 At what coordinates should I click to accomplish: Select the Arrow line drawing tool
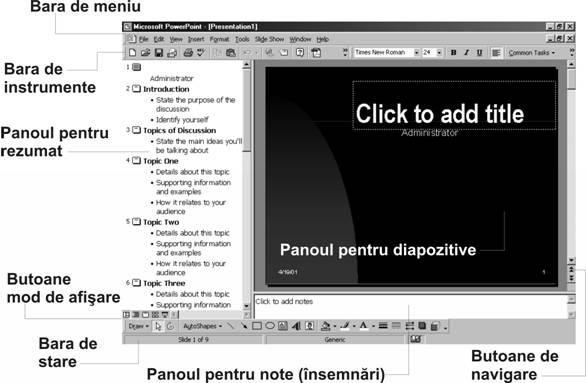coord(244,326)
